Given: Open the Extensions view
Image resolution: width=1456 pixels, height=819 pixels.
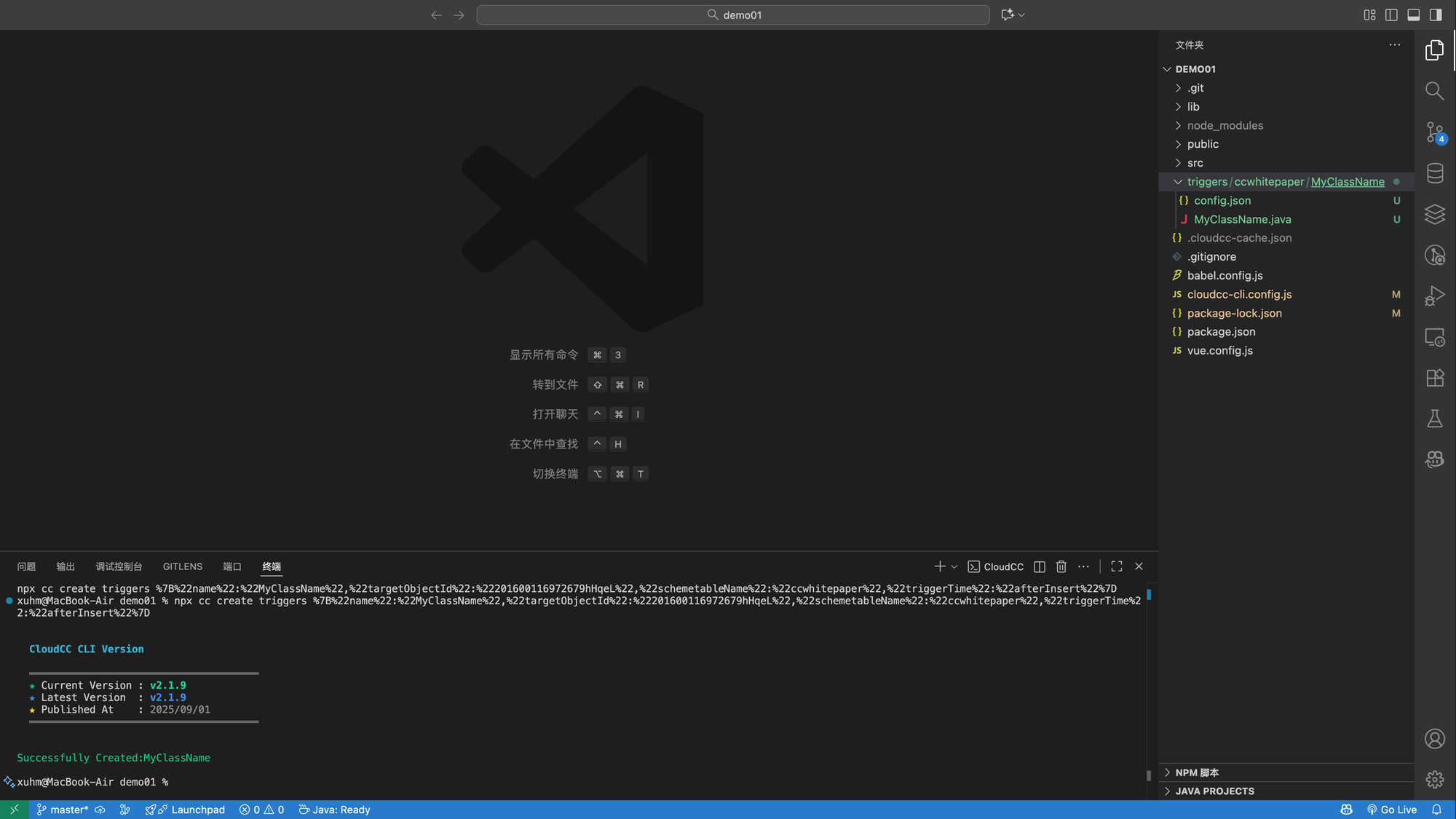Looking at the screenshot, I should [1434, 378].
